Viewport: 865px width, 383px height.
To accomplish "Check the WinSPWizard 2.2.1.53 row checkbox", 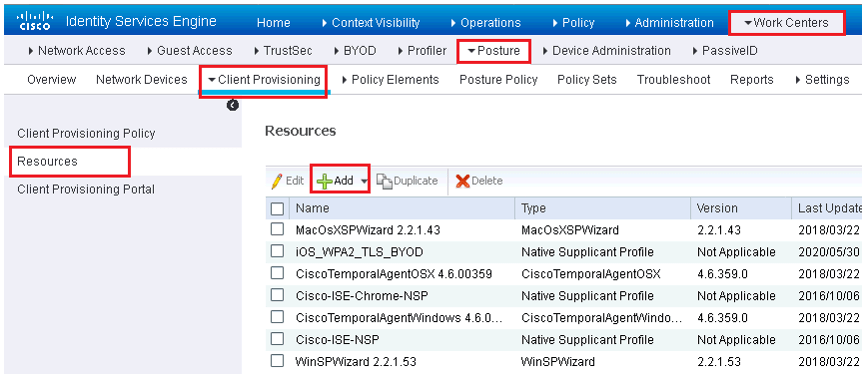I will point(277,361).
